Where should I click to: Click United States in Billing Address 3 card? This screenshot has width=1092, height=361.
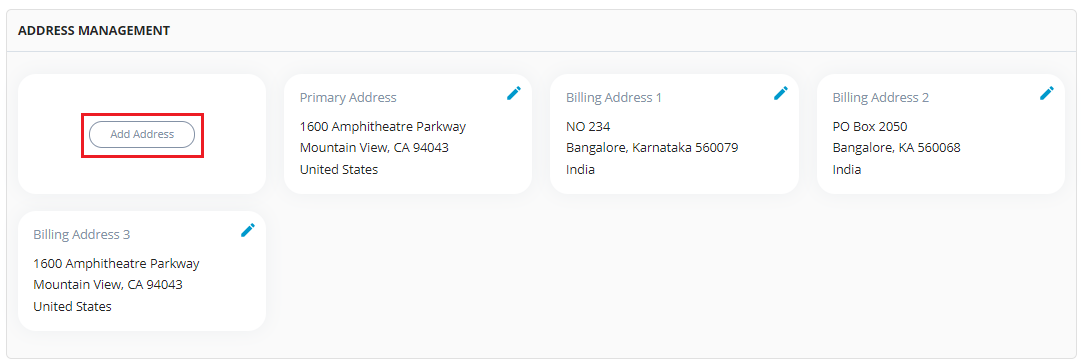coord(72,307)
